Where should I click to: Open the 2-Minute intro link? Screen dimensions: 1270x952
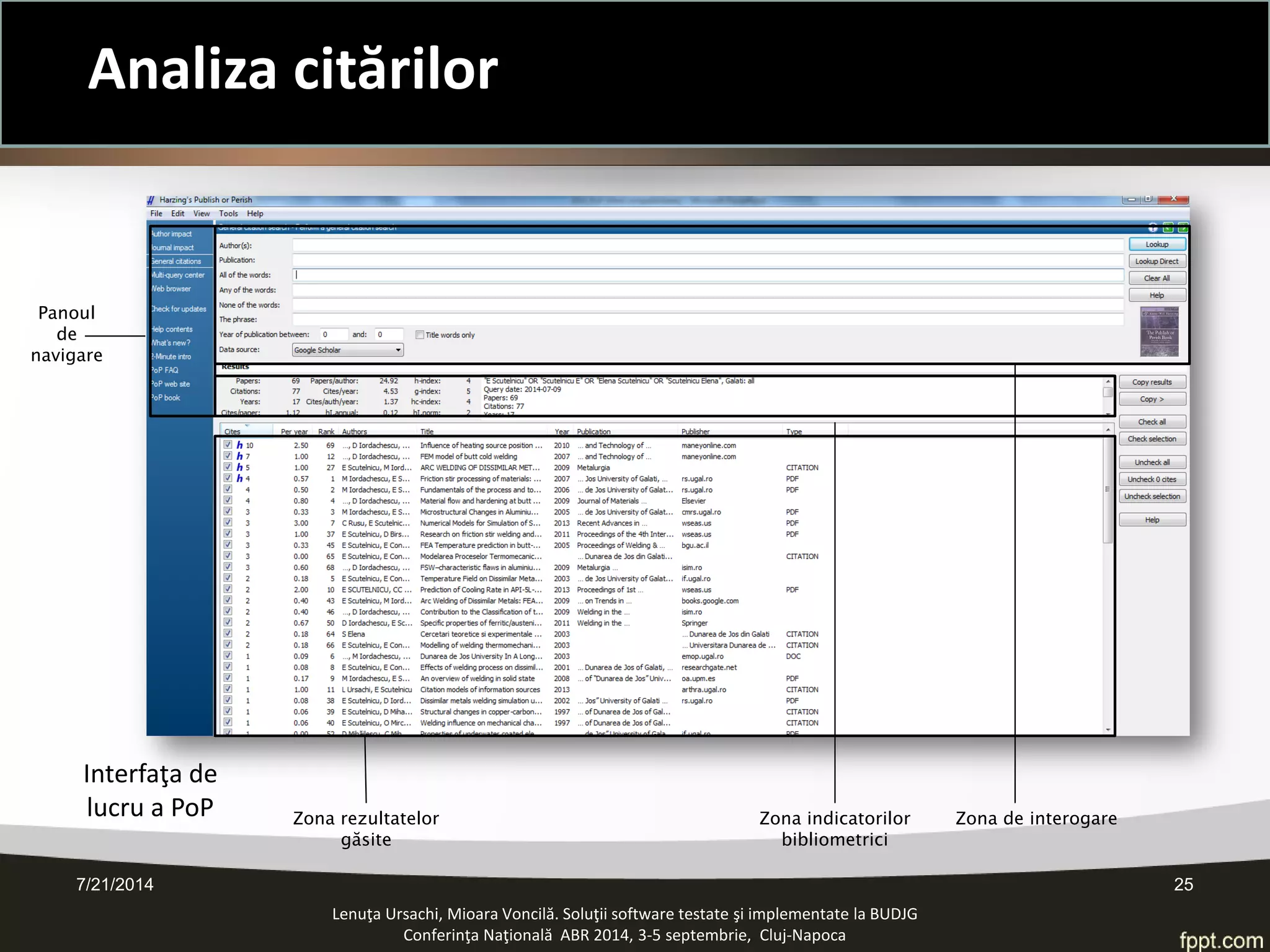(x=171, y=356)
